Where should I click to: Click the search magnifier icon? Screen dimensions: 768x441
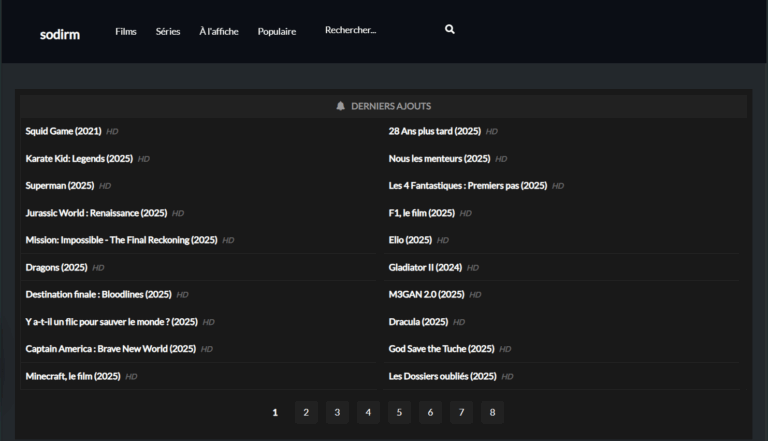(x=450, y=30)
